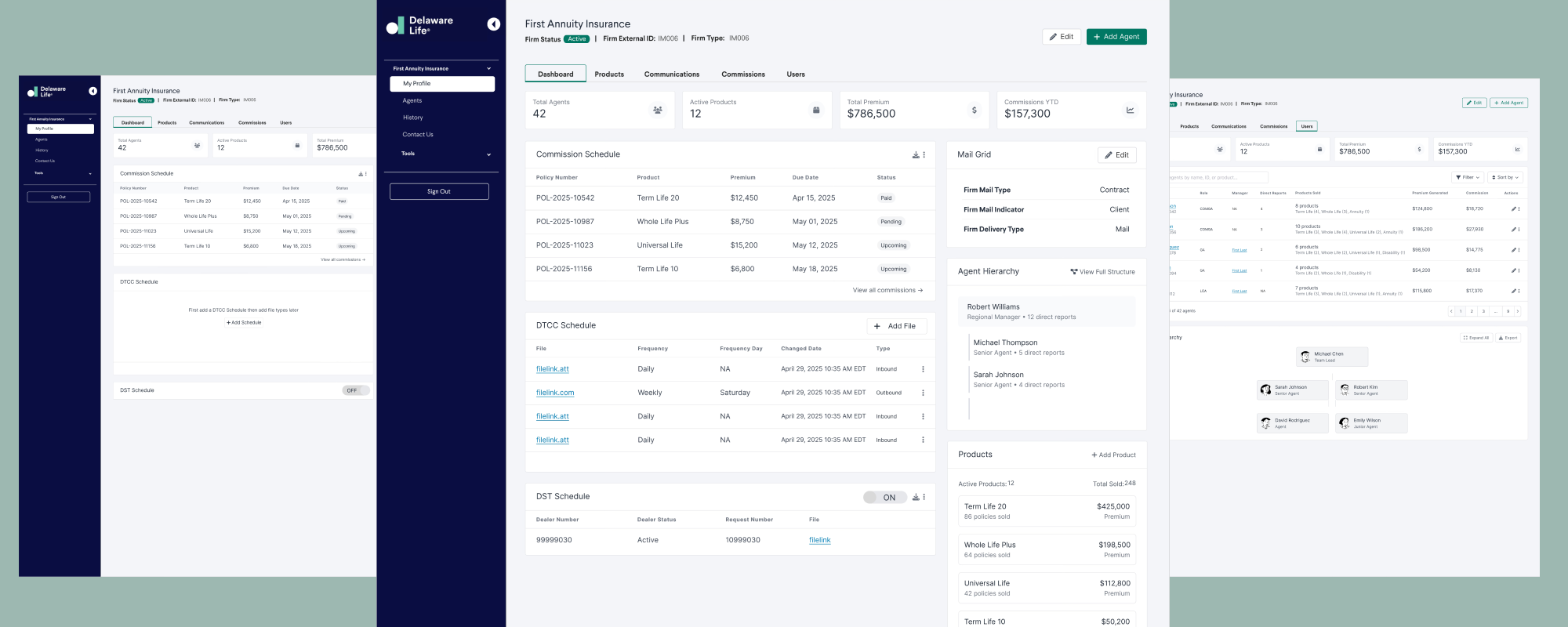Turn on DST Schedule toggle, left screen
1568x627 pixels.
pos(356,390)
